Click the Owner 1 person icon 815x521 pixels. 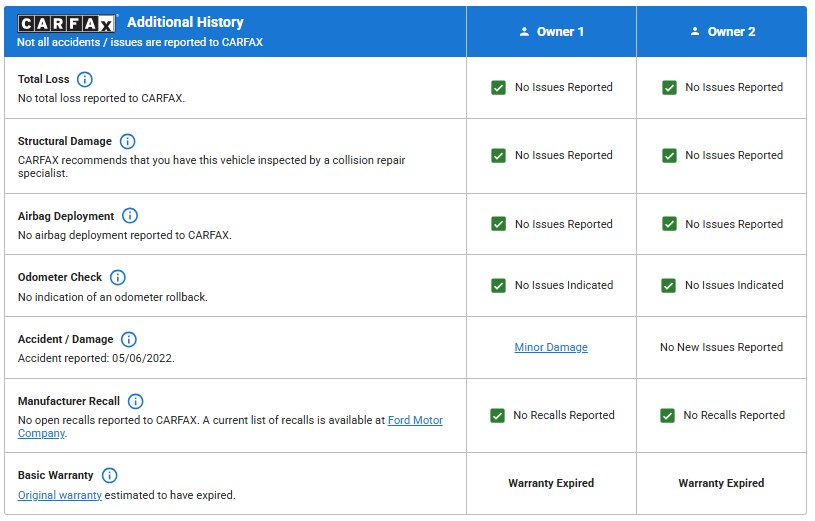tap(524, 32)
